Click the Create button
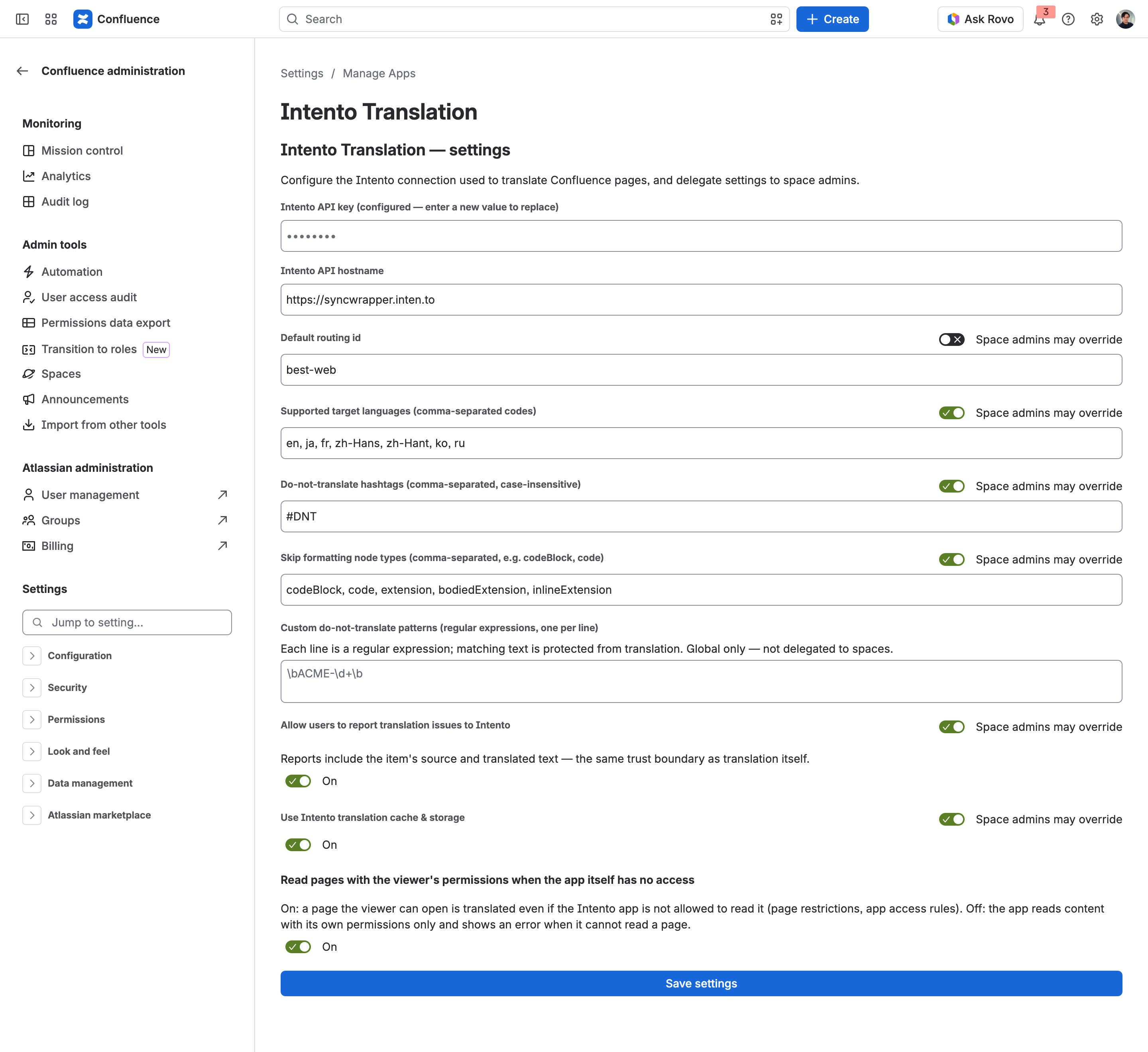The image size is (1148, 1052). [x=832, y=20]
